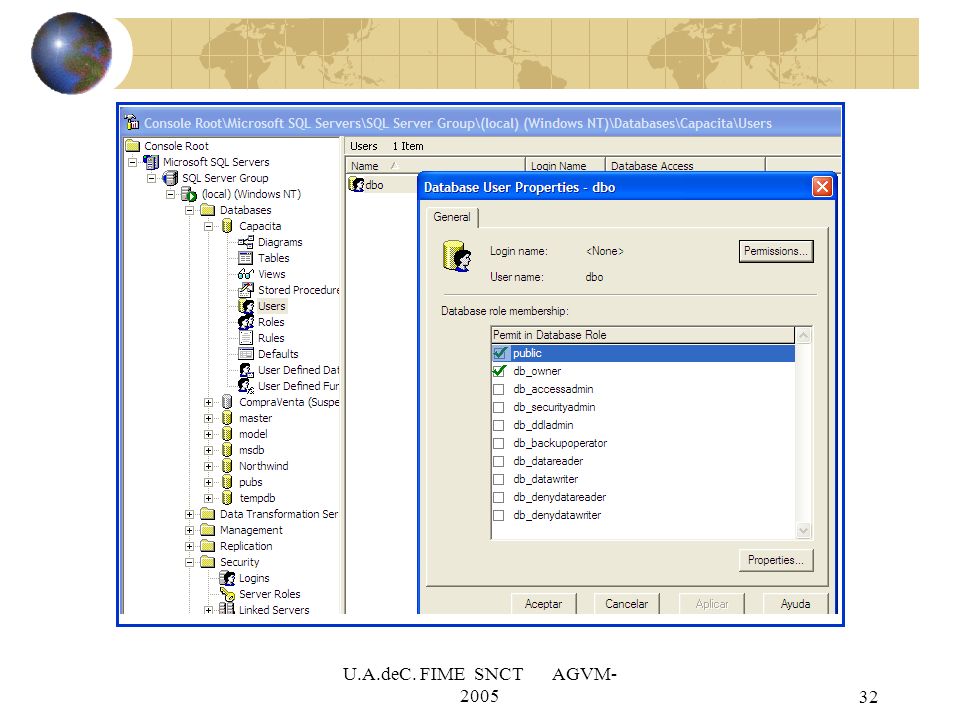Check the db_denydatareader role checkbox
Viewport: 960px width, 720px height.
pyautogui.click(x=499, y=498)
